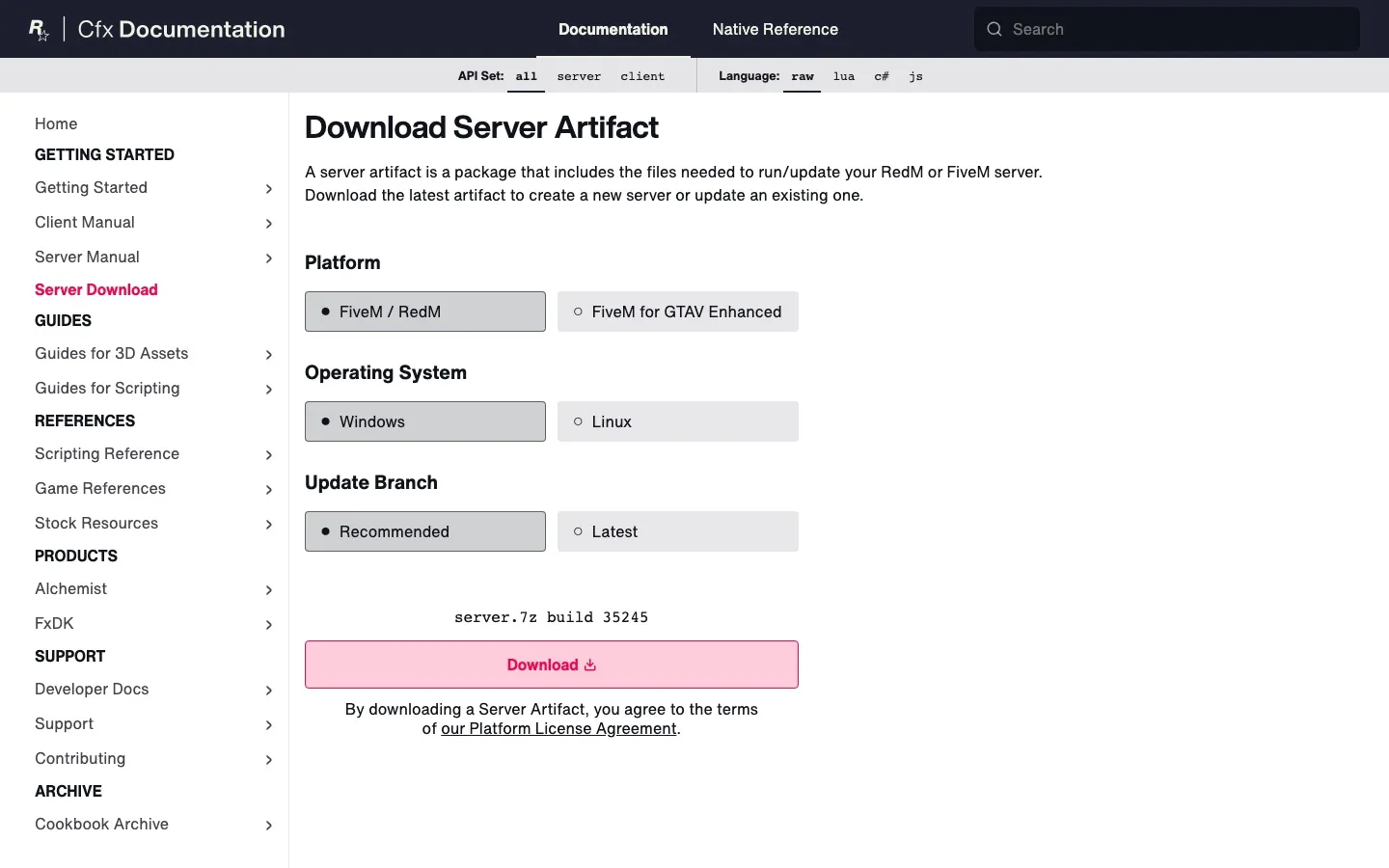Image resolution: width=1389 pixels, height=868 pixels.
Task: Expand the Client Manual chevron
Action: (x=269, y=224)
